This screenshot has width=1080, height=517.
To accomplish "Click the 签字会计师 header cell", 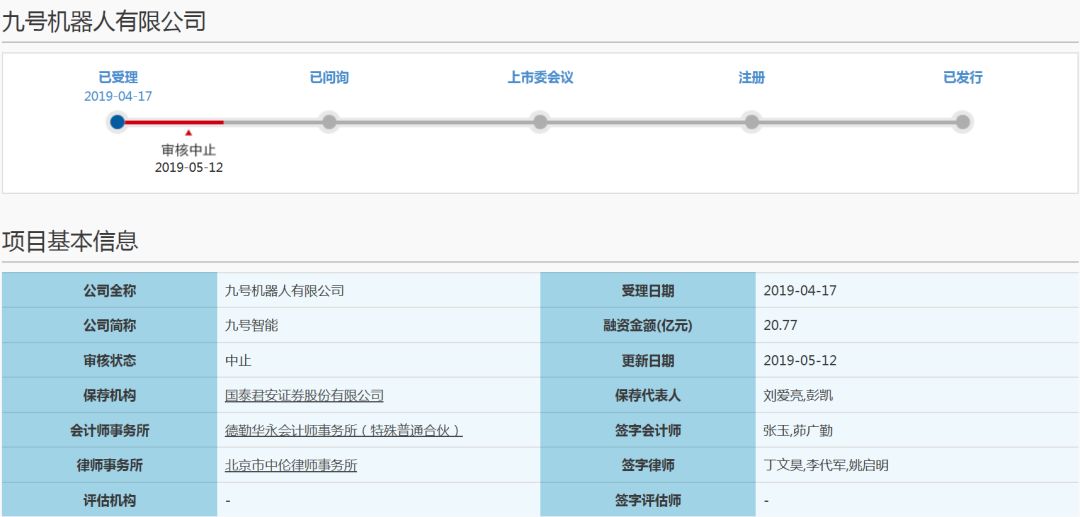I will tap(648, 431).
